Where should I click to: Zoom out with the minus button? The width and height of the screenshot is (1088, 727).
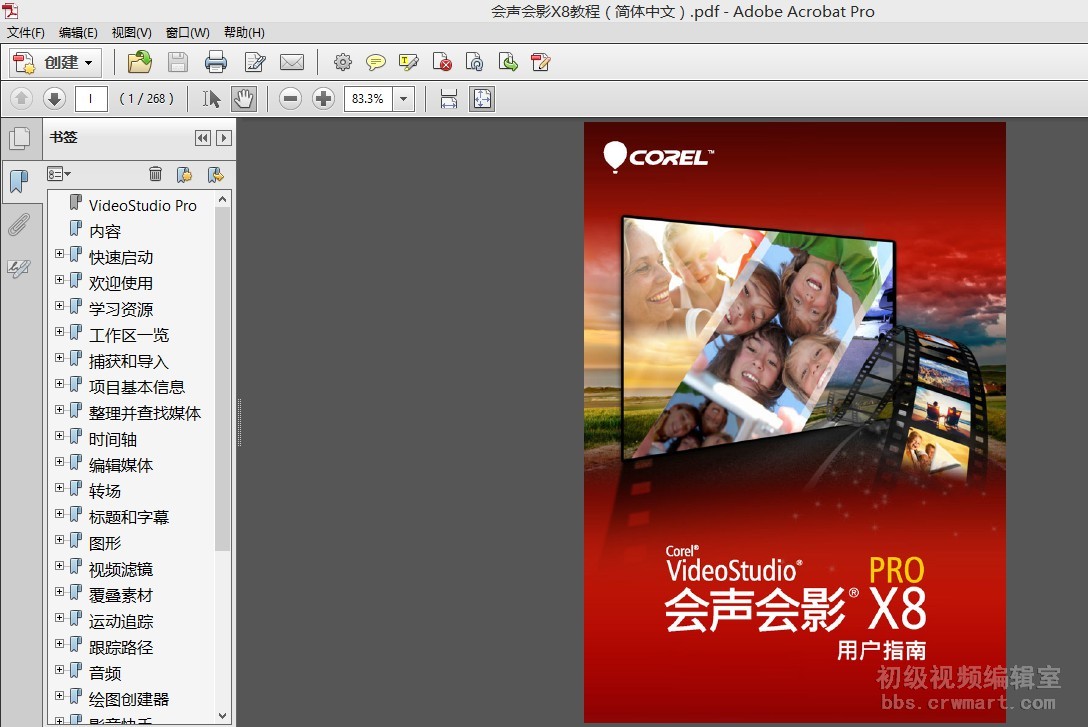[x=291, y=99]
